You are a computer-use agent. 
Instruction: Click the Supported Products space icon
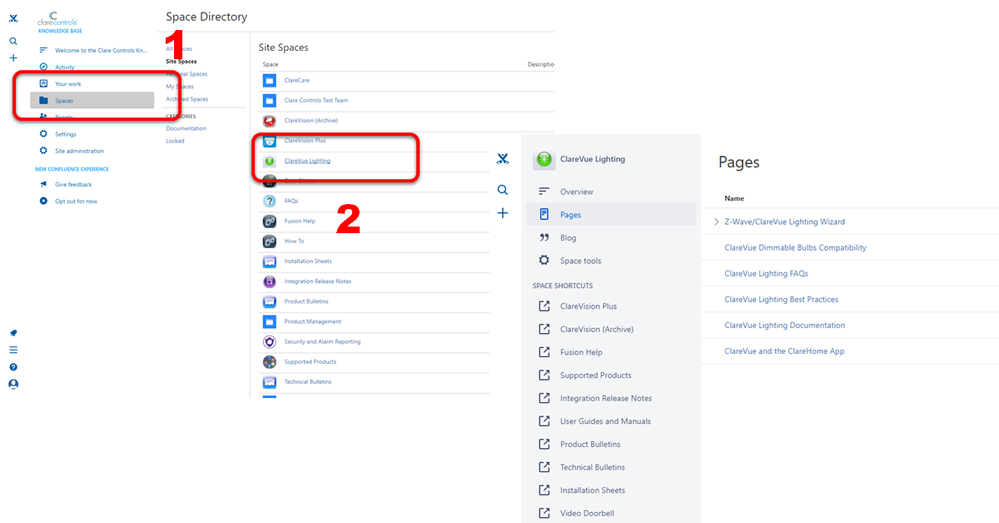(270, 362)
